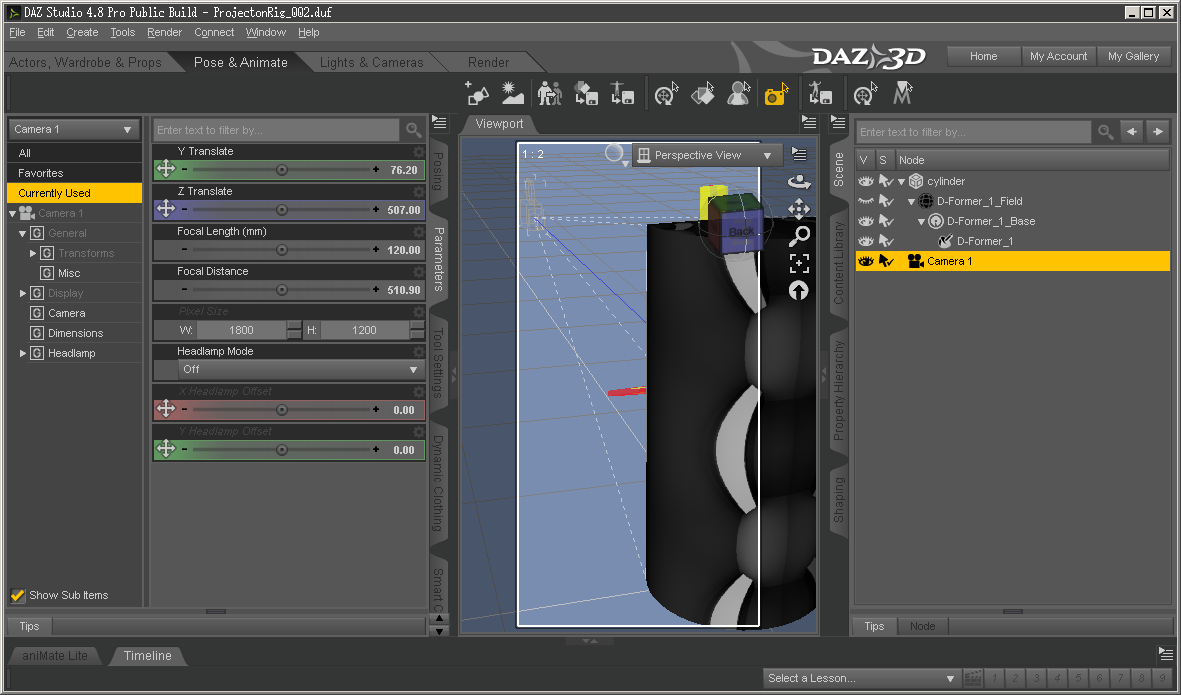The height and width of the screenshot is (695, 1181).
Task: Open the Render menu
Action: (164, 32)
